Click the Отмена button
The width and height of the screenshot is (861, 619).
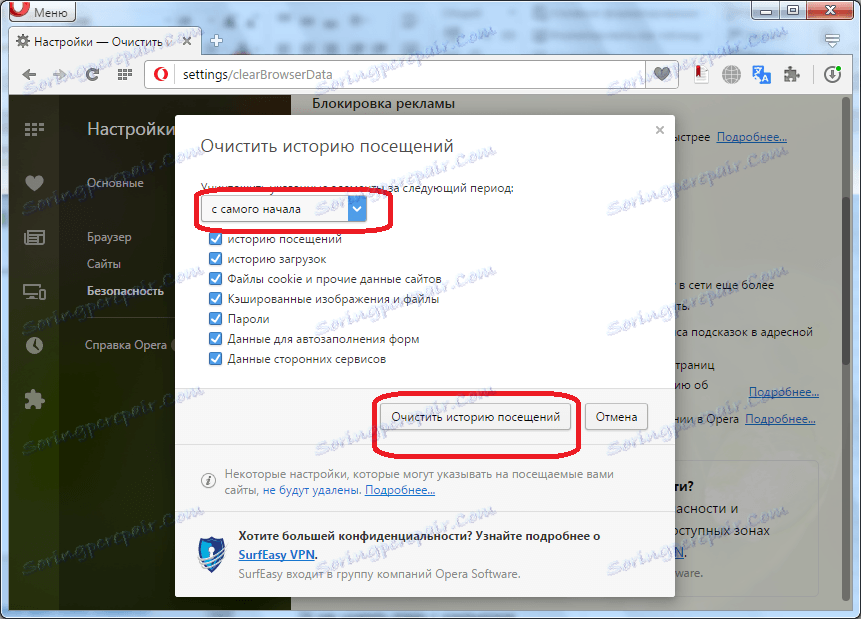coord(616,417)
